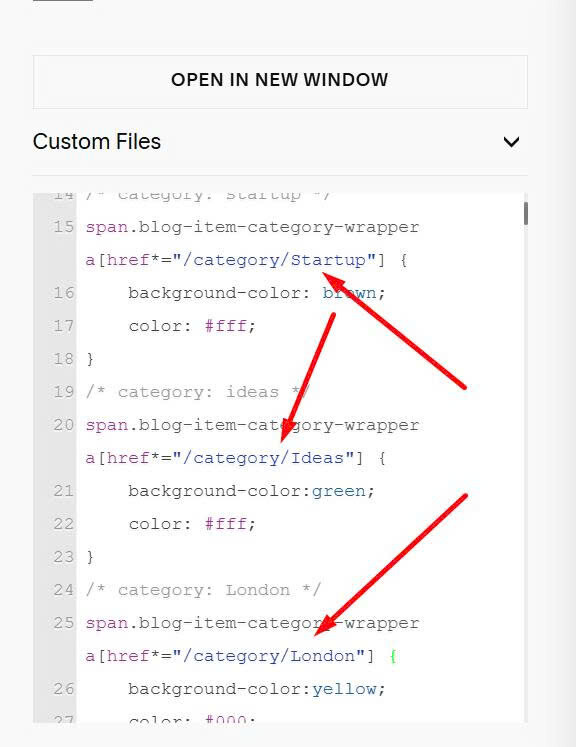Image resolution: width=576 pixels, height=747 pixels.
Task: Open the CSS editor in new window
Action: [x=280, y=81]
